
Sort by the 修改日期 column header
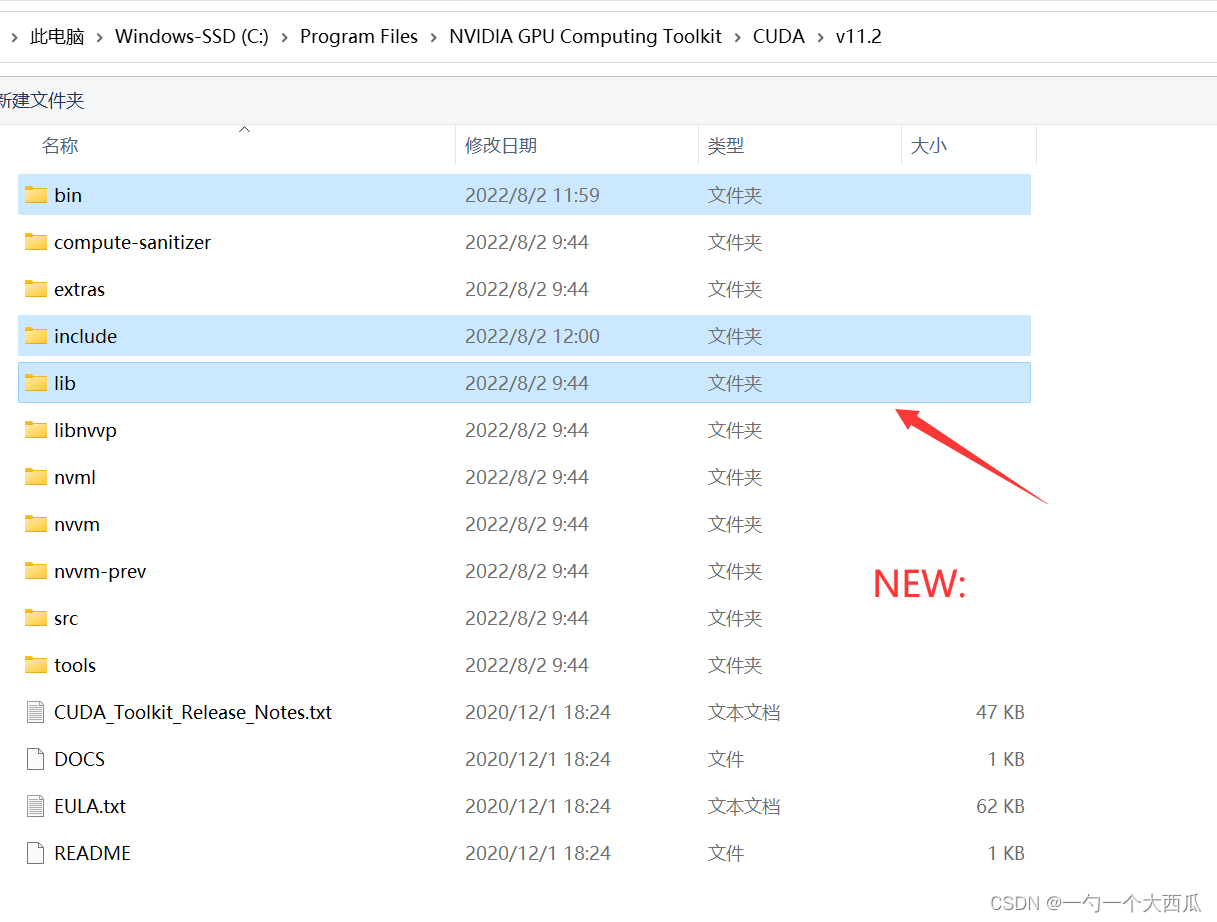[501, 146]
